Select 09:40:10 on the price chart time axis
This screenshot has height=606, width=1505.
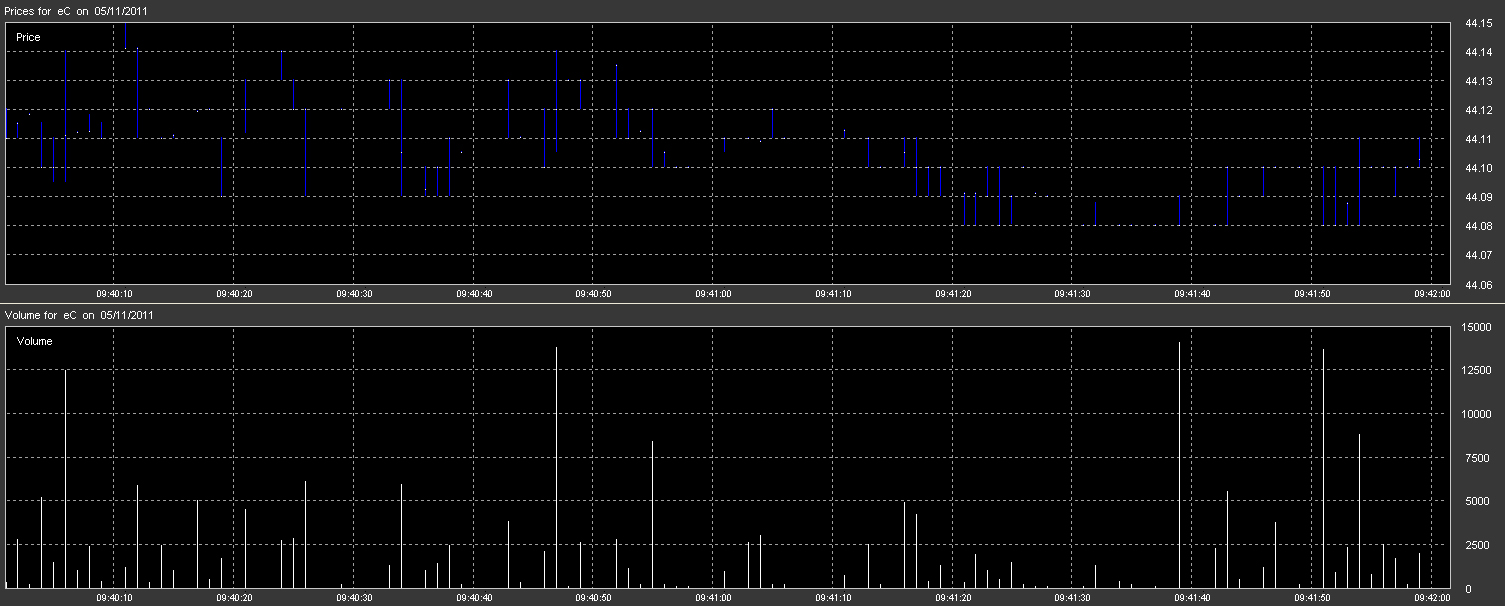pyautogui.click(x=115, y=294)
